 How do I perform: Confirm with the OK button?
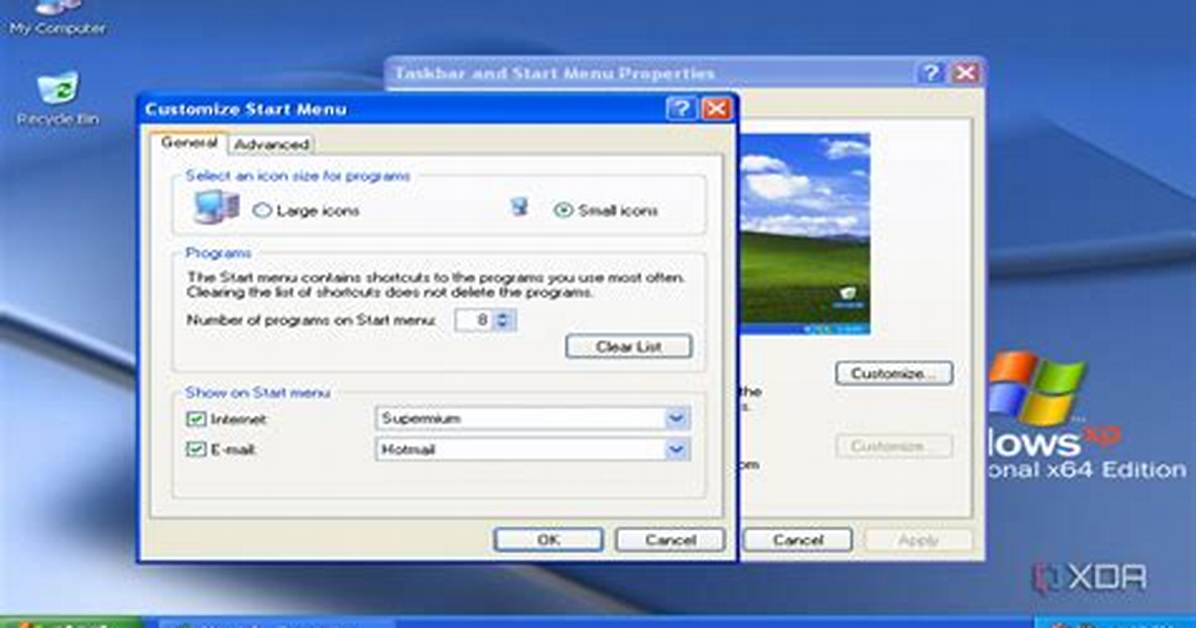tap(548, 539)
